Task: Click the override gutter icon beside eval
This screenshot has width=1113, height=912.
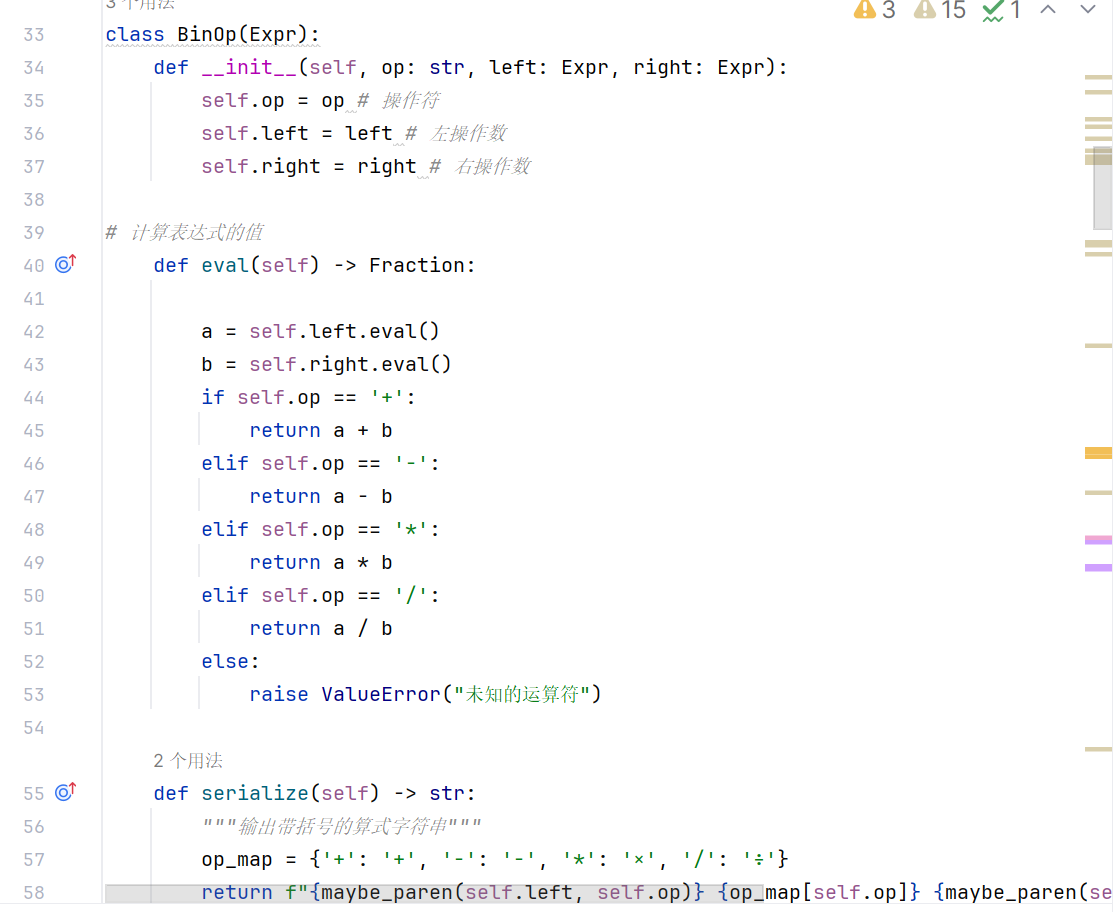Action: pyautogui.click(x=65, y=265)
